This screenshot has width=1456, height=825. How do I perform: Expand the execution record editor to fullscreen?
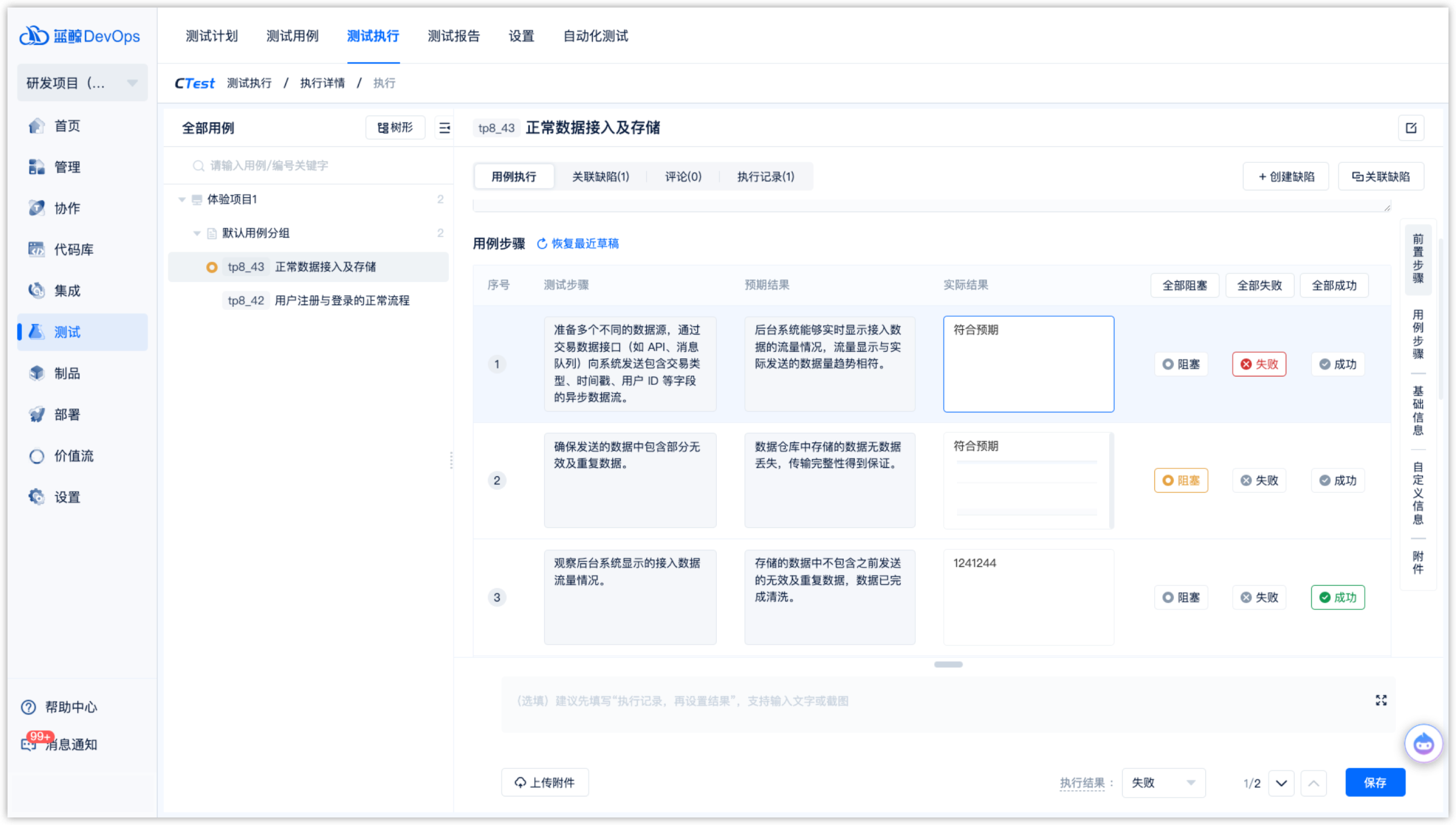pos(1381,700)
